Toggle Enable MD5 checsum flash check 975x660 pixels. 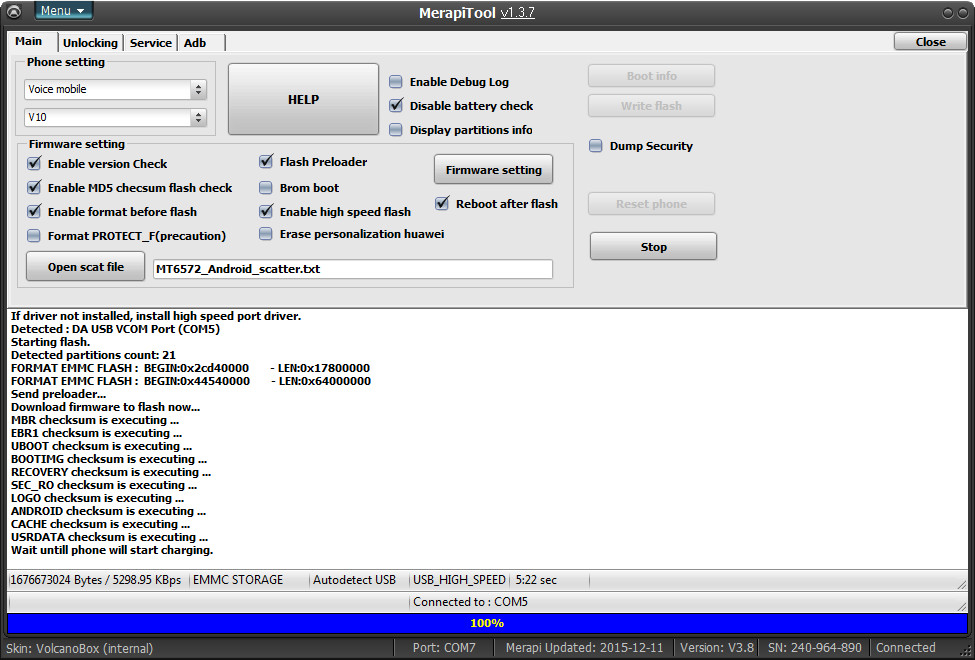coord(34,188)
